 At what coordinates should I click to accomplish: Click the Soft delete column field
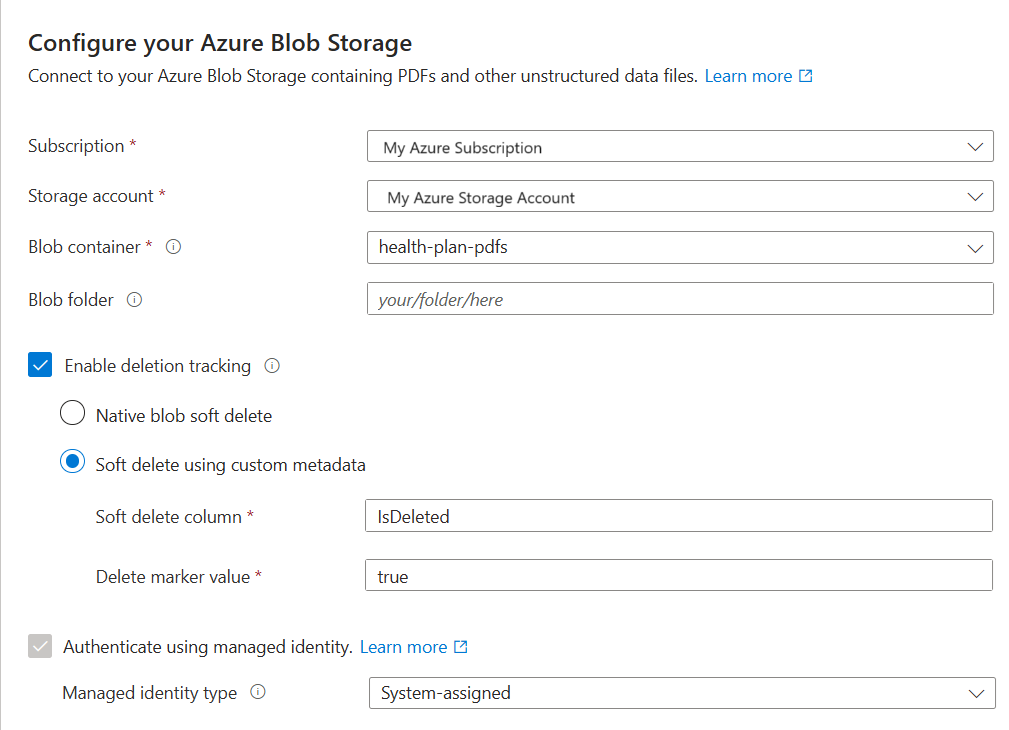pos(679,516)
